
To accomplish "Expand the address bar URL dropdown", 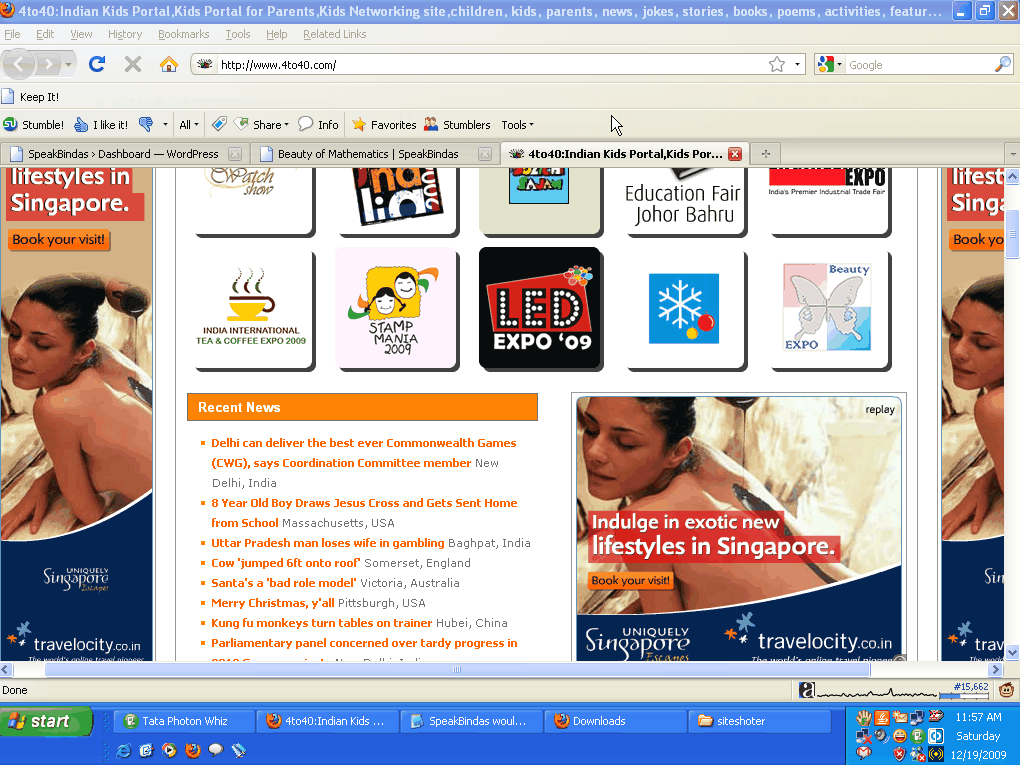I will click(x=798, y=64).
